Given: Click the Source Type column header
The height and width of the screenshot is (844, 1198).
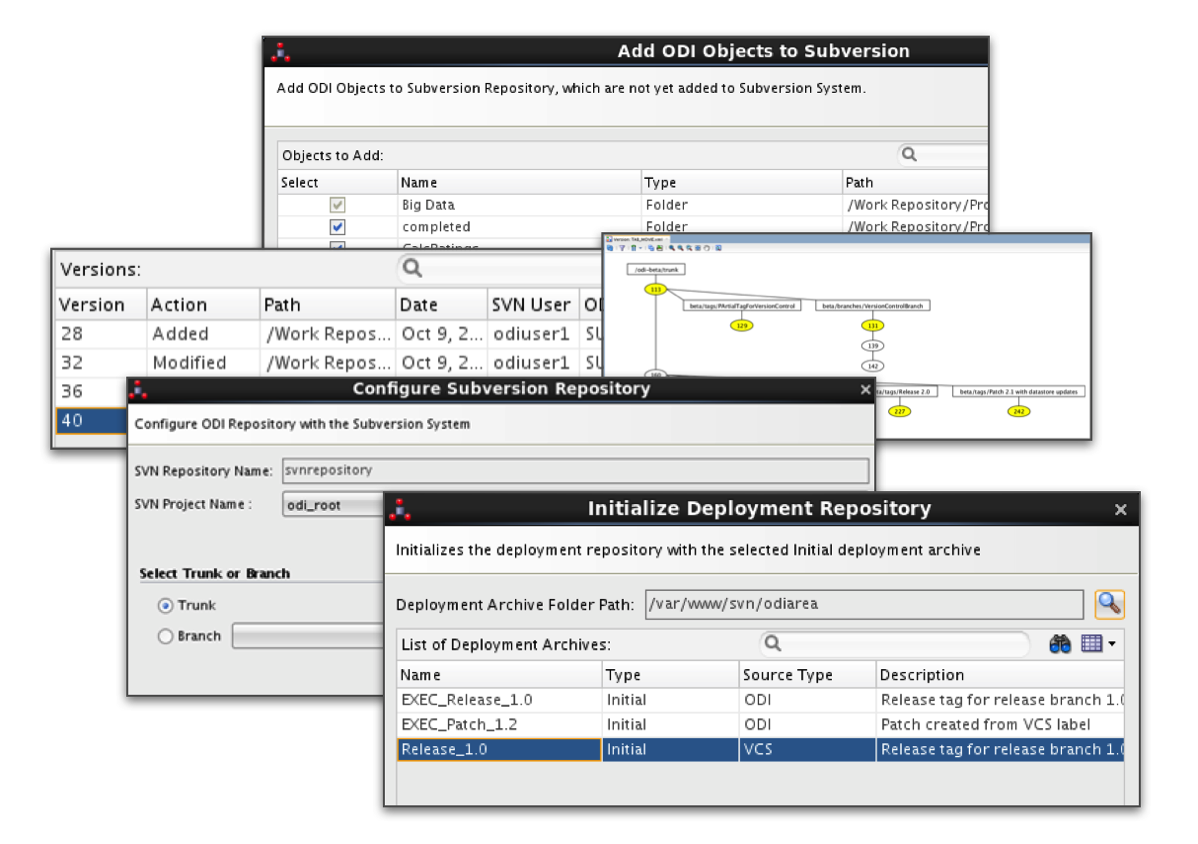Looking at the screenshot, I should click(x=807, y=675).
